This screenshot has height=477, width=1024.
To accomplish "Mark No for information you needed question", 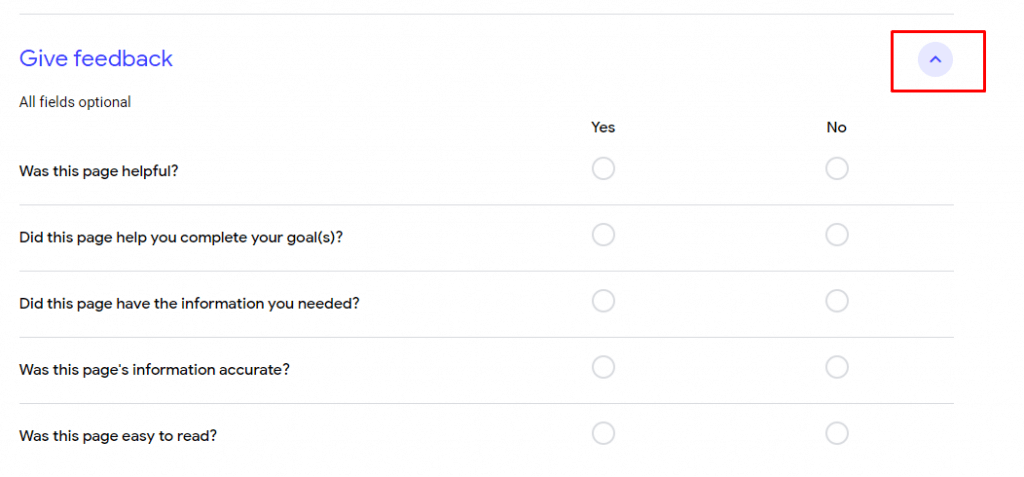I will pyautogui.click(x=837, y=301).
